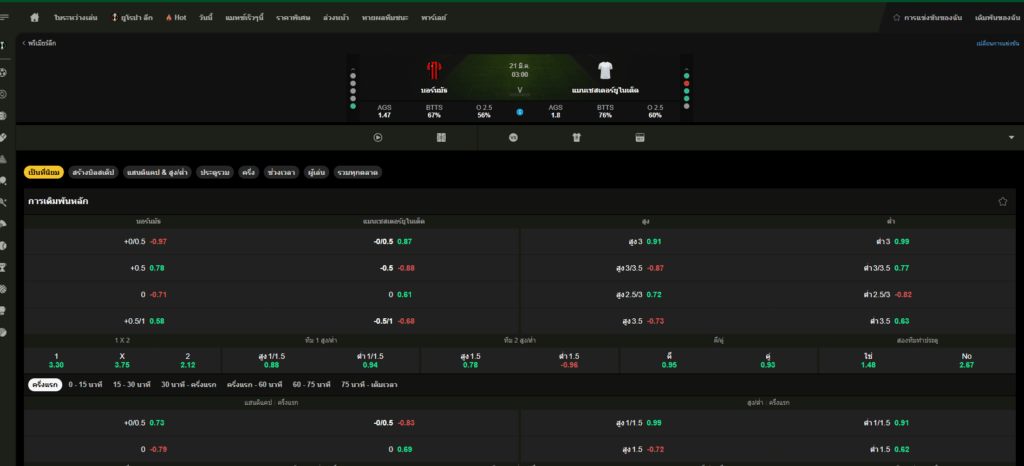1024x466 pixels.
Task: Start the live stream play icon
Action: 377,138
